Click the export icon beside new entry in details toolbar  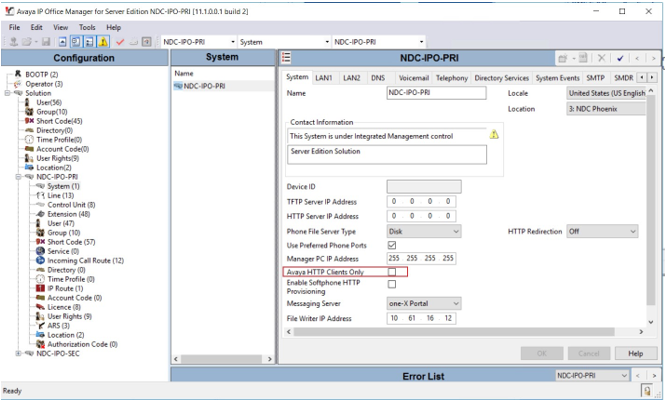click(x=583, y=58)
